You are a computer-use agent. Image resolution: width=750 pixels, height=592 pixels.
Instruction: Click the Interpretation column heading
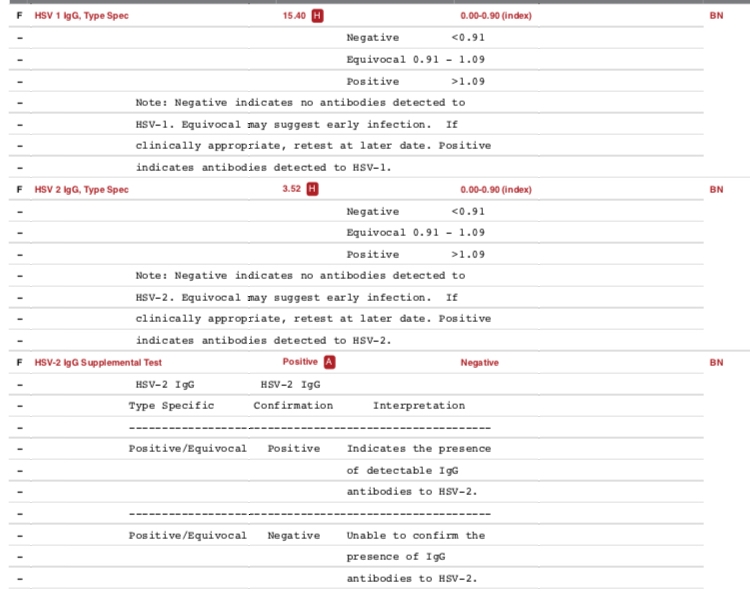tap(419, 406)
